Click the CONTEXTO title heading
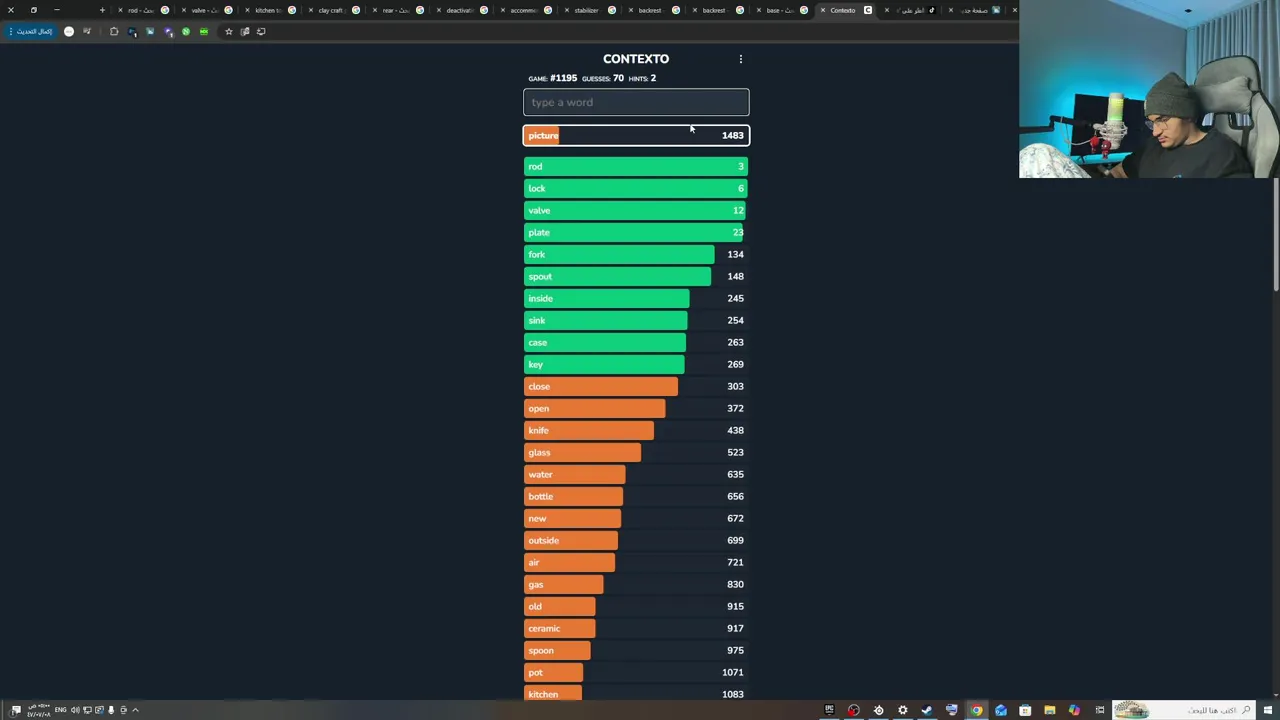The width and height of the screenshot is (1280, 720). [636, 59]
